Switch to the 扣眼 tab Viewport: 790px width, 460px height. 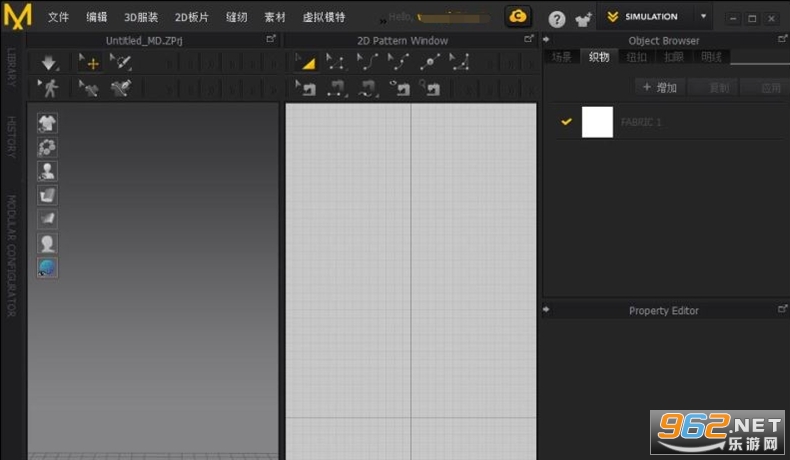(x=674, y=57)
